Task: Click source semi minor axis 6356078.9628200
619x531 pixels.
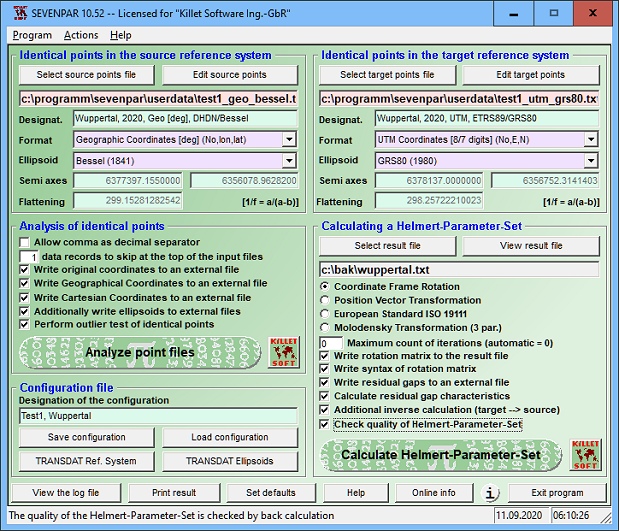Action: click(x=244, y=181)
